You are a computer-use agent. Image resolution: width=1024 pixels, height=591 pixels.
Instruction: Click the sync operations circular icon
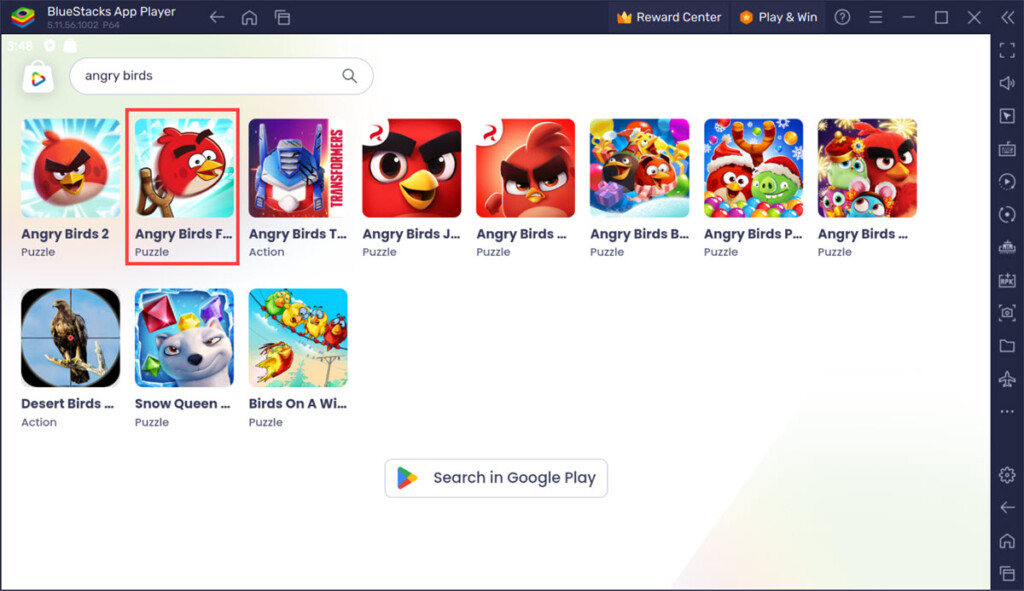click(1007, 214)
